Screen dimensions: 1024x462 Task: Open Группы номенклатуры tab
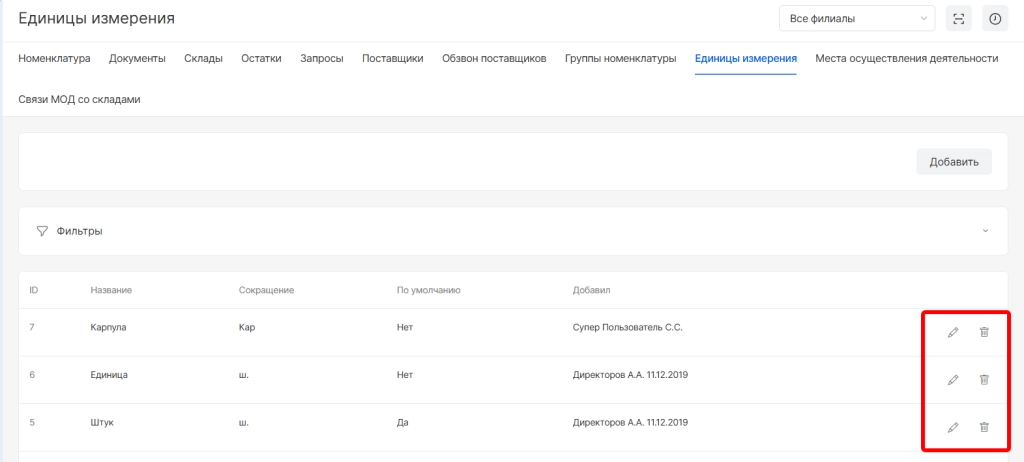point(620,58)
